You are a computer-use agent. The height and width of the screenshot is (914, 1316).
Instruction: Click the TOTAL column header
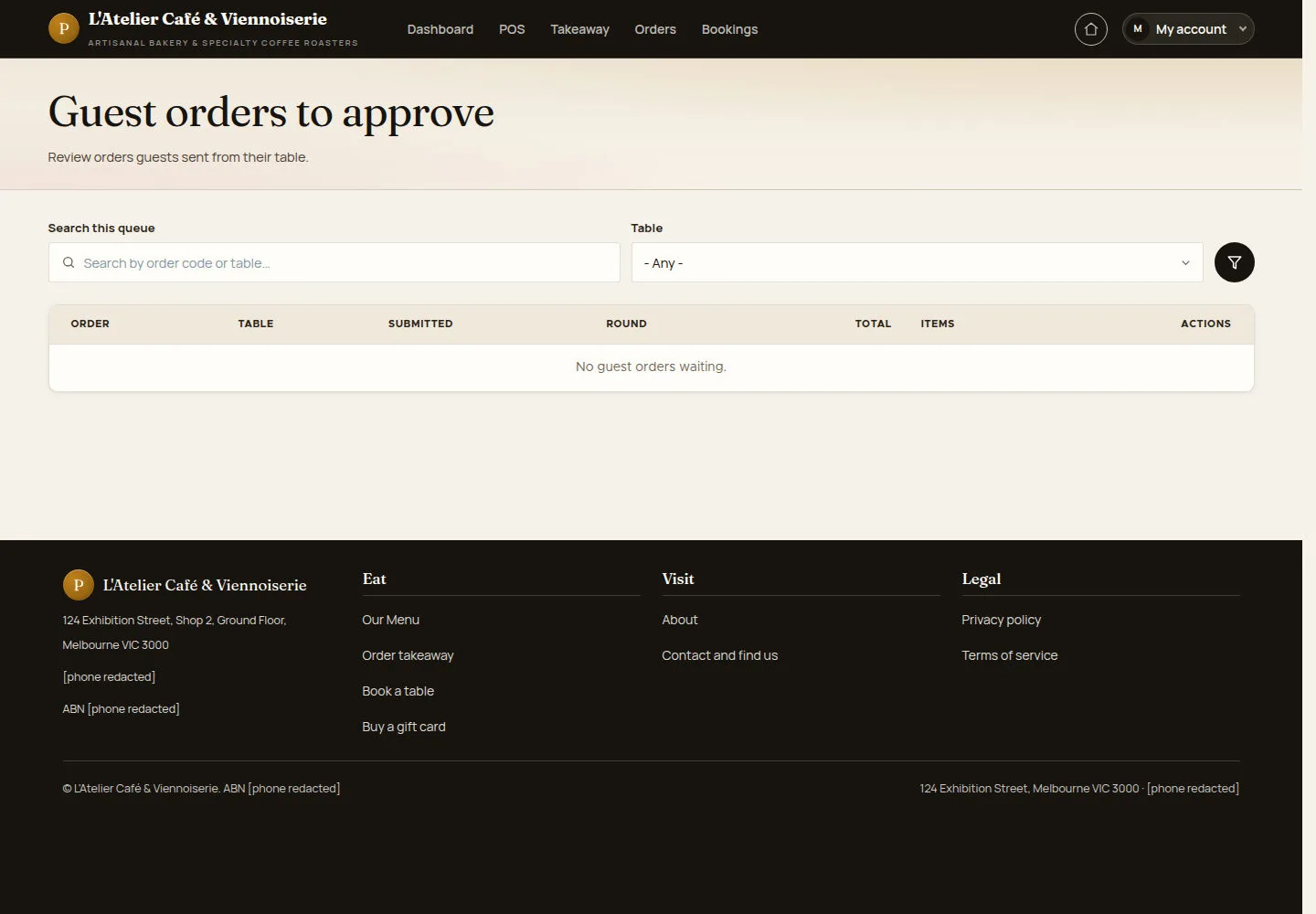click(x=873, y=324)
